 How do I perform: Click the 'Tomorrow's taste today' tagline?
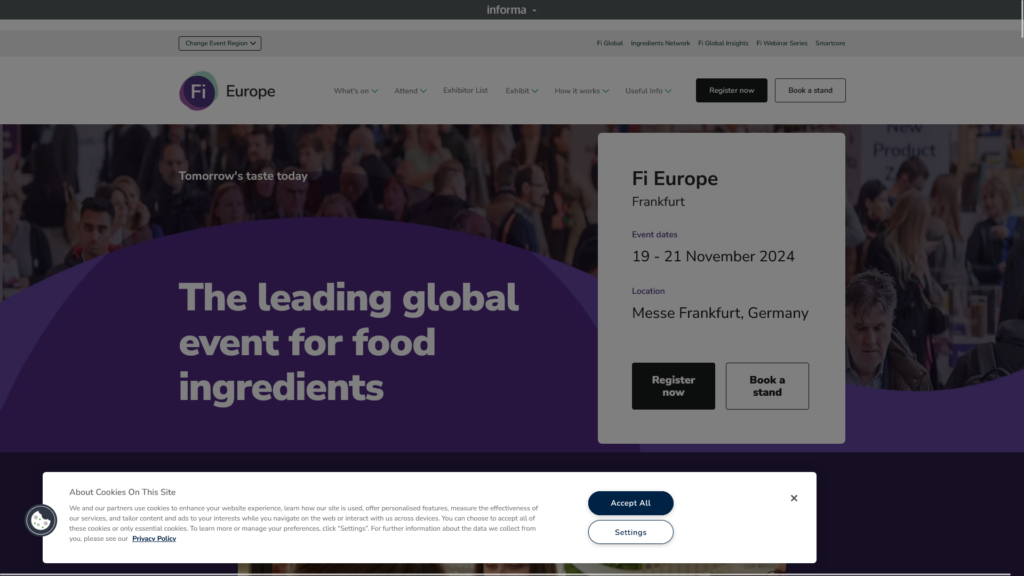point(243,176)
